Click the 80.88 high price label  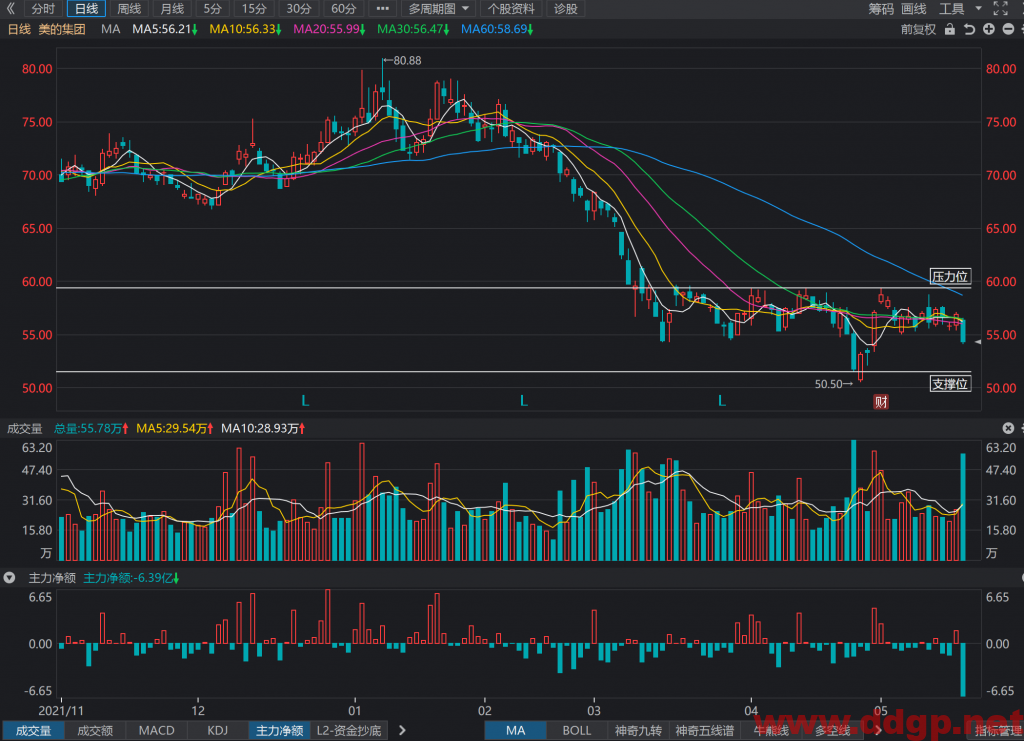point(402,61)
